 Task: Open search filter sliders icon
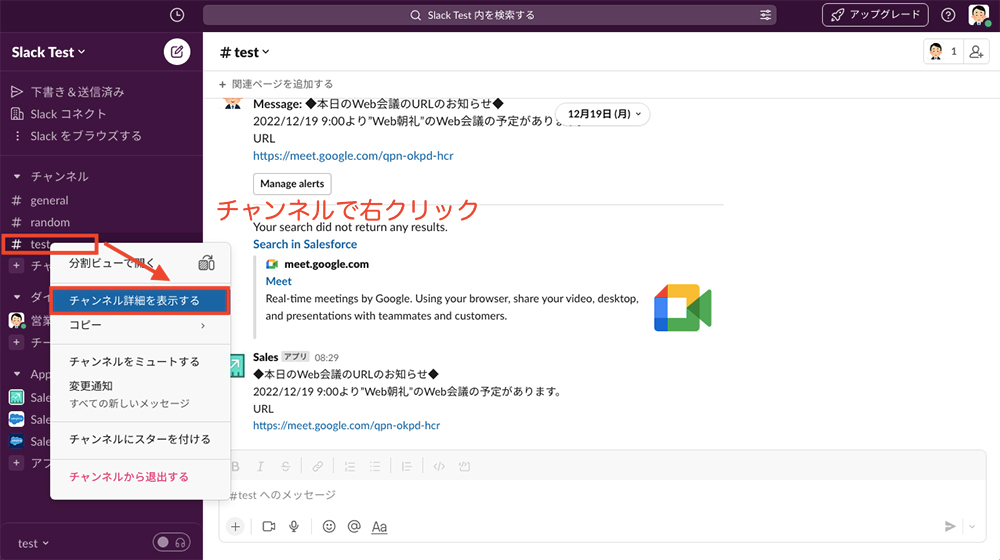pos(765,15)
